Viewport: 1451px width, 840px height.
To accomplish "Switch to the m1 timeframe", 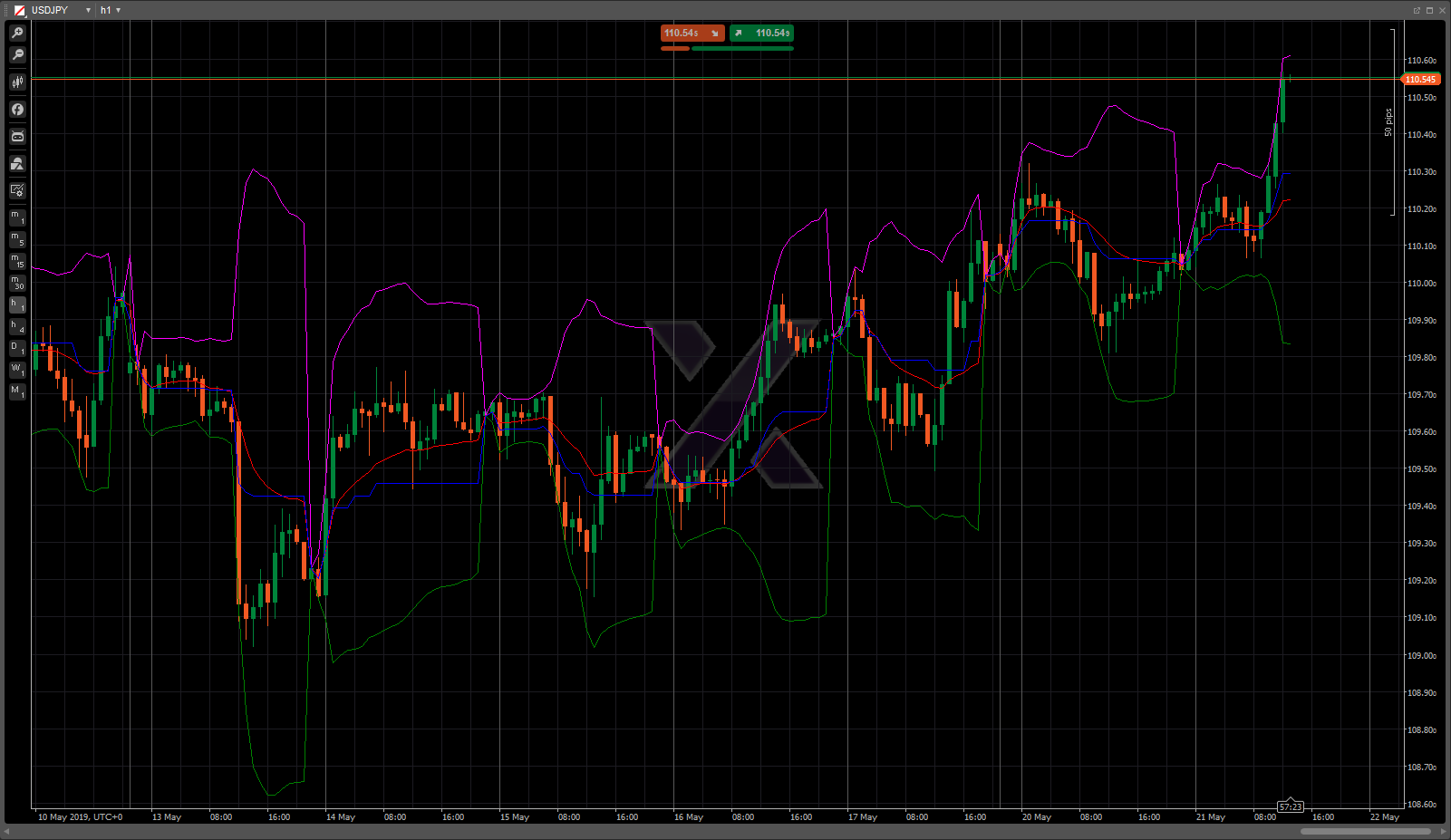I will pos(17,217).
